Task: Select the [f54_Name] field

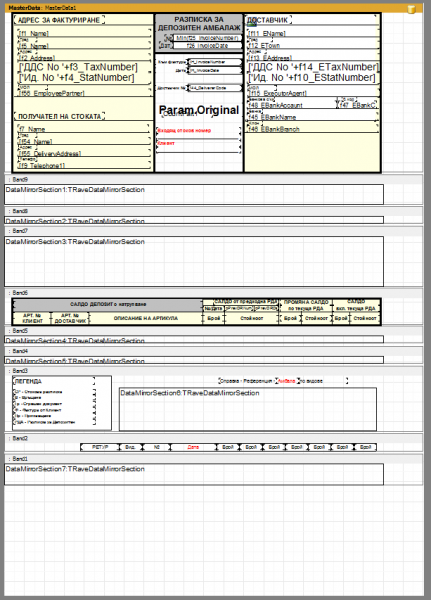Action: pos(83,141)
